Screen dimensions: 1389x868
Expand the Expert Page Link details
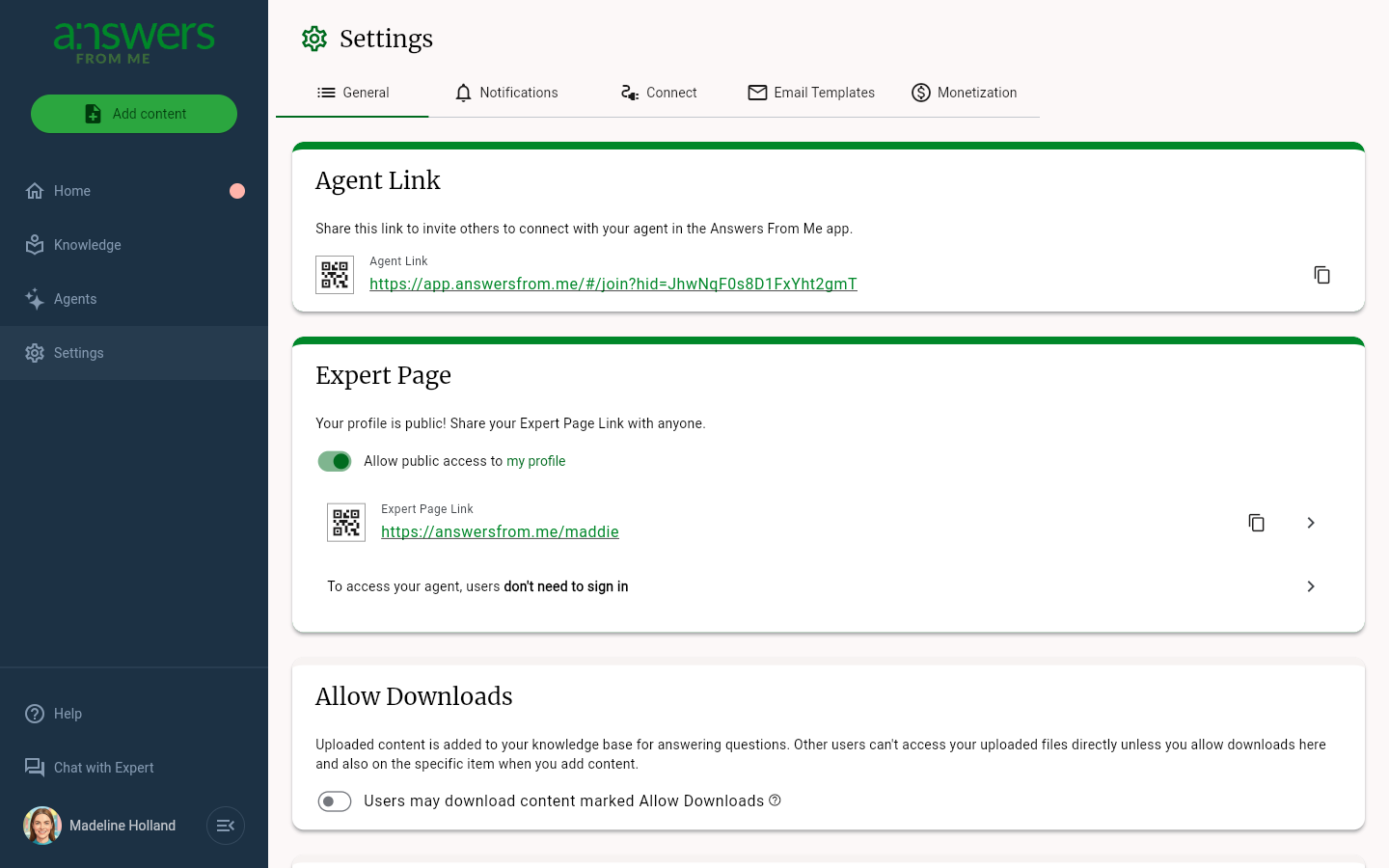(x=1310, y=523)
